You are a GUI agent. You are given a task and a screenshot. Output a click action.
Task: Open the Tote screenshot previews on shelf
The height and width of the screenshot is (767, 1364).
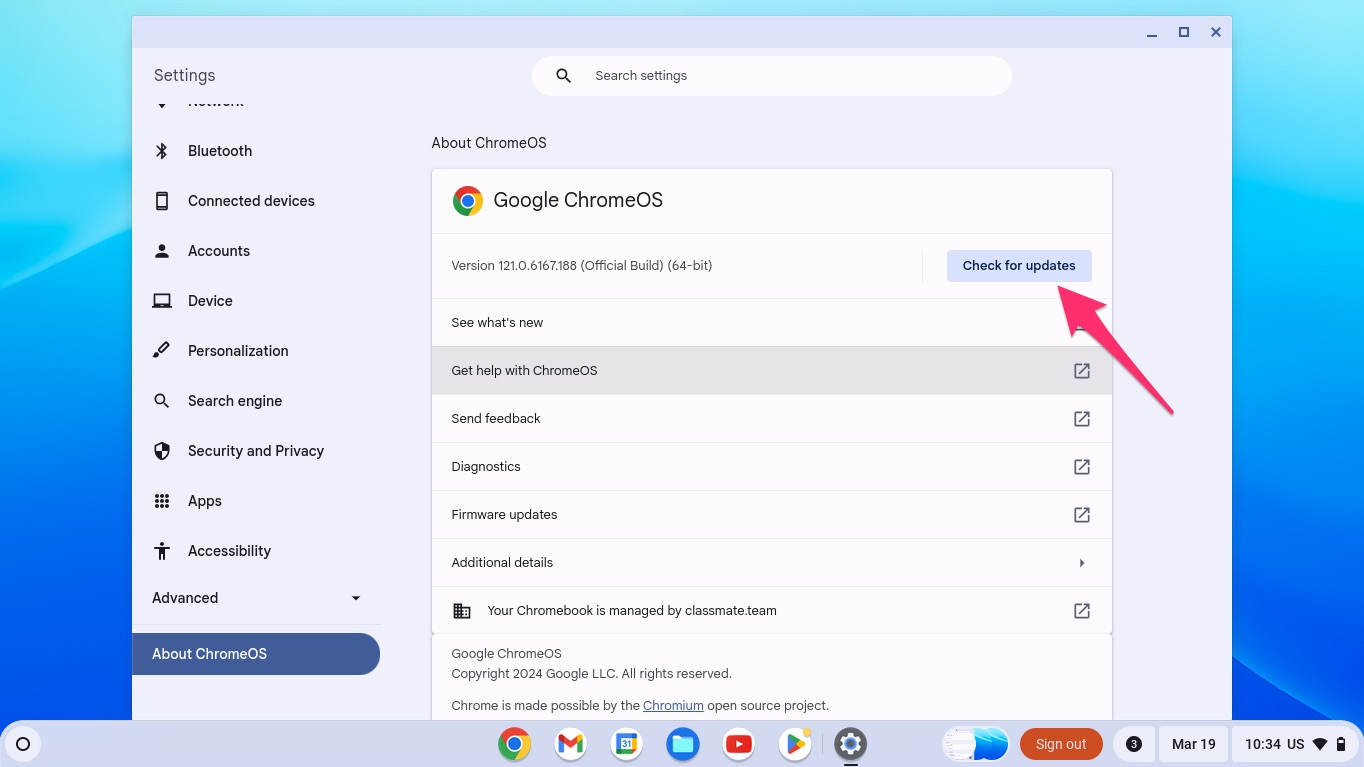click(x=975, y=744)
